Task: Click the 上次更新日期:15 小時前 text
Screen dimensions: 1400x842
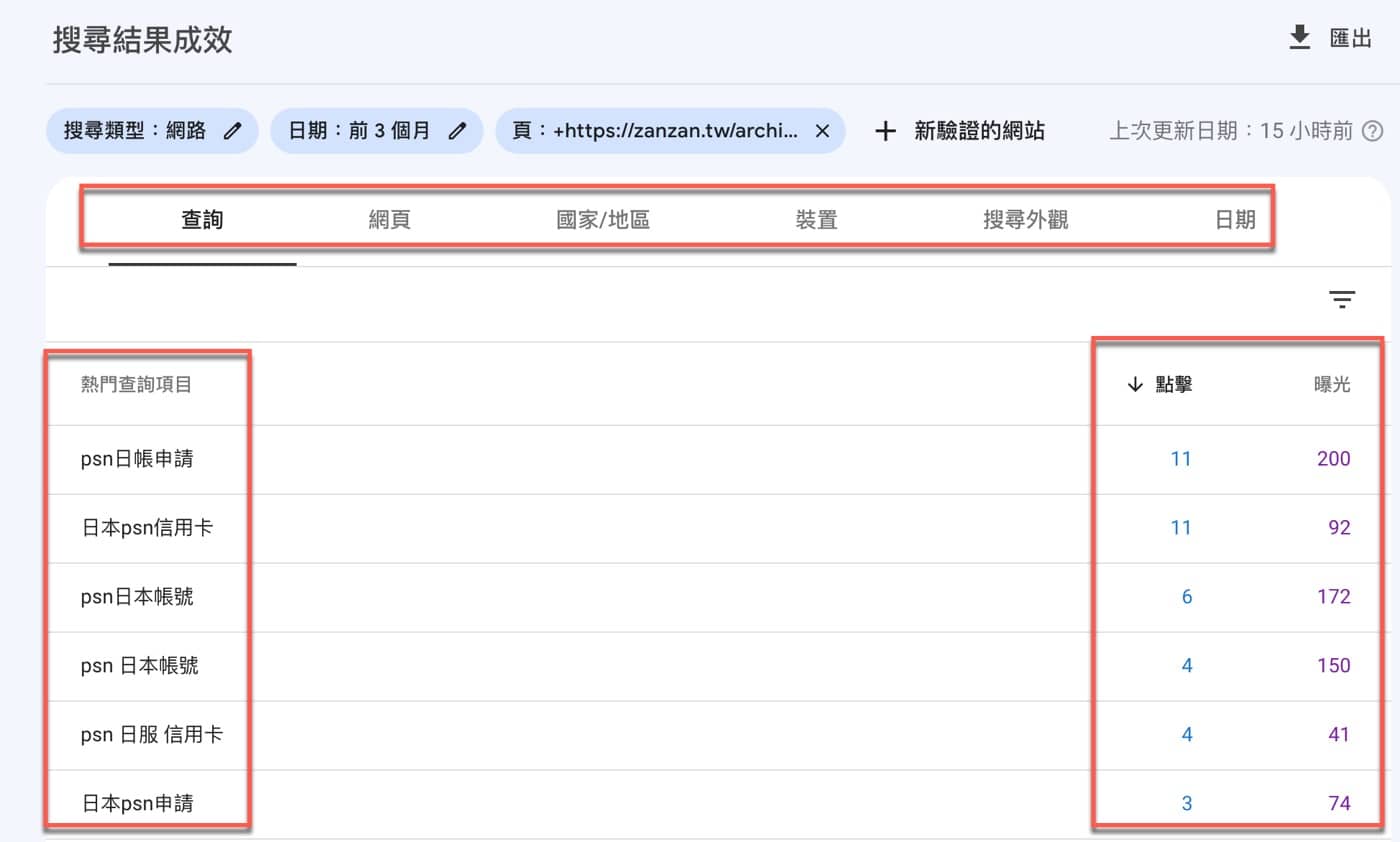Action: [1231, 131]
